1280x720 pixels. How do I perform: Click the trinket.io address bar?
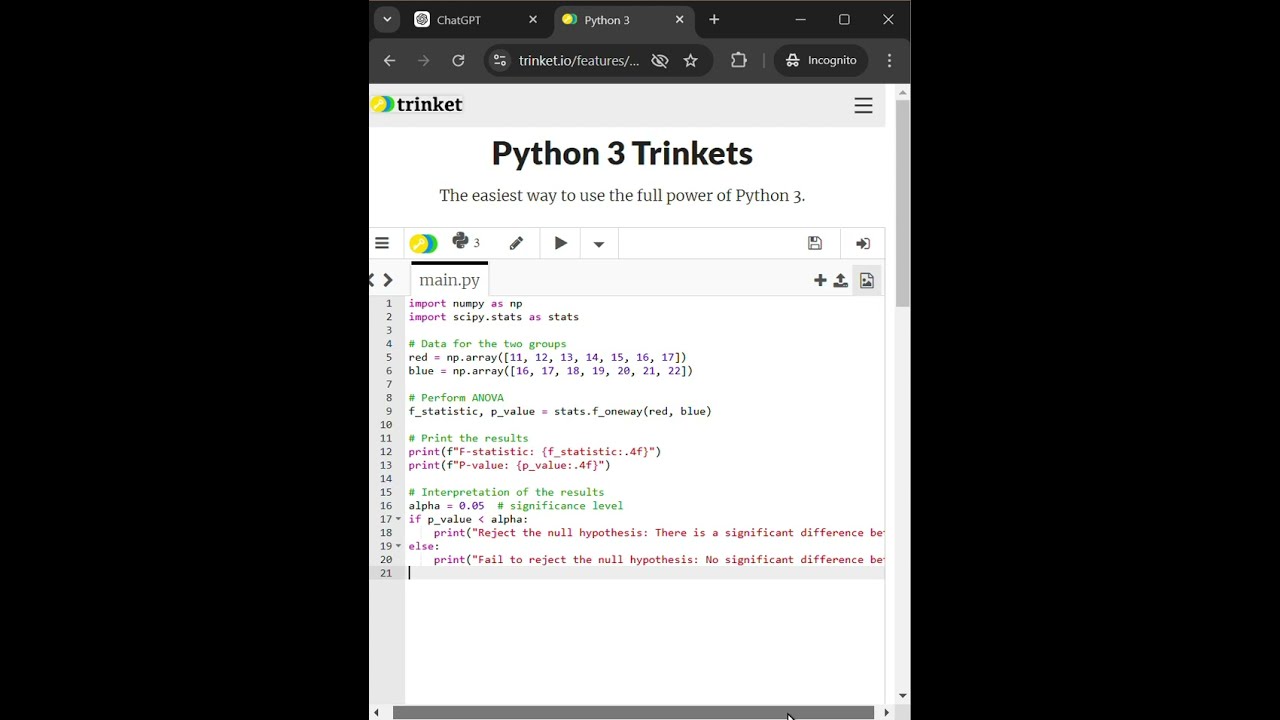point(579,61)
